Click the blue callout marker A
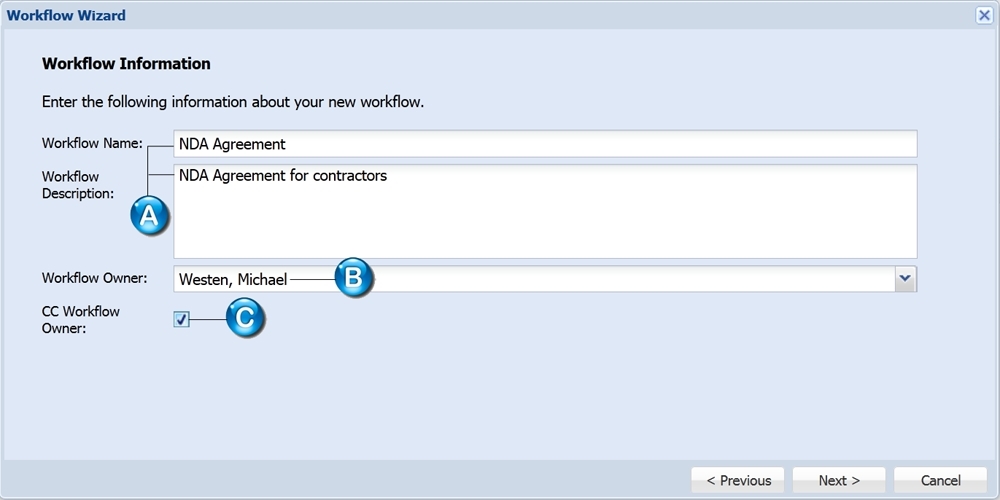The height and width of the screenshot is (500, 1000). point(149,216)
